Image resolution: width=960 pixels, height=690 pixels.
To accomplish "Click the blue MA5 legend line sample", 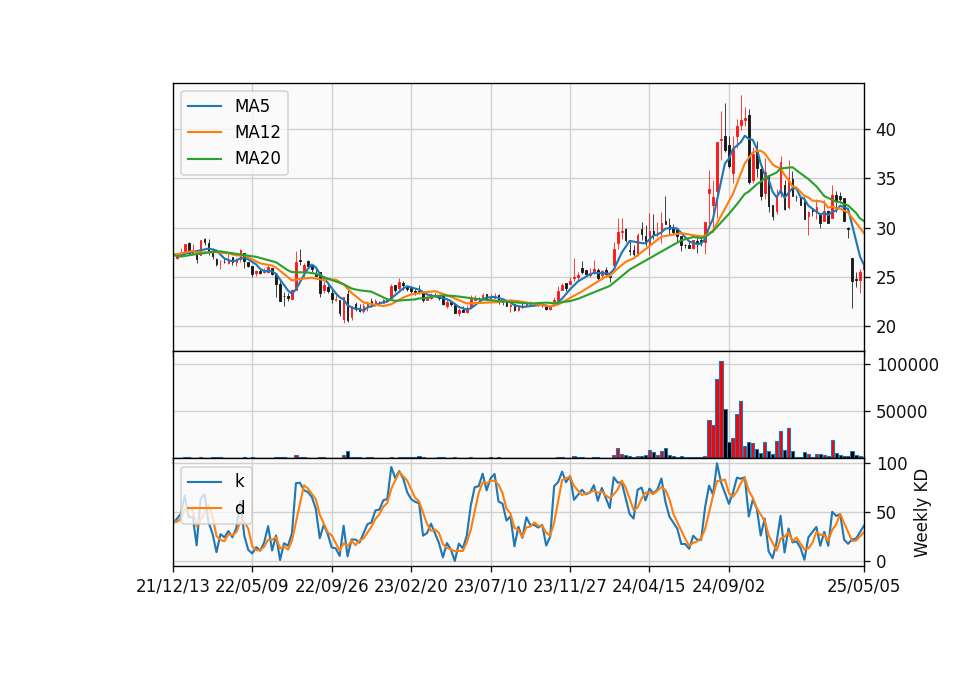I will [x=204, y=106].
